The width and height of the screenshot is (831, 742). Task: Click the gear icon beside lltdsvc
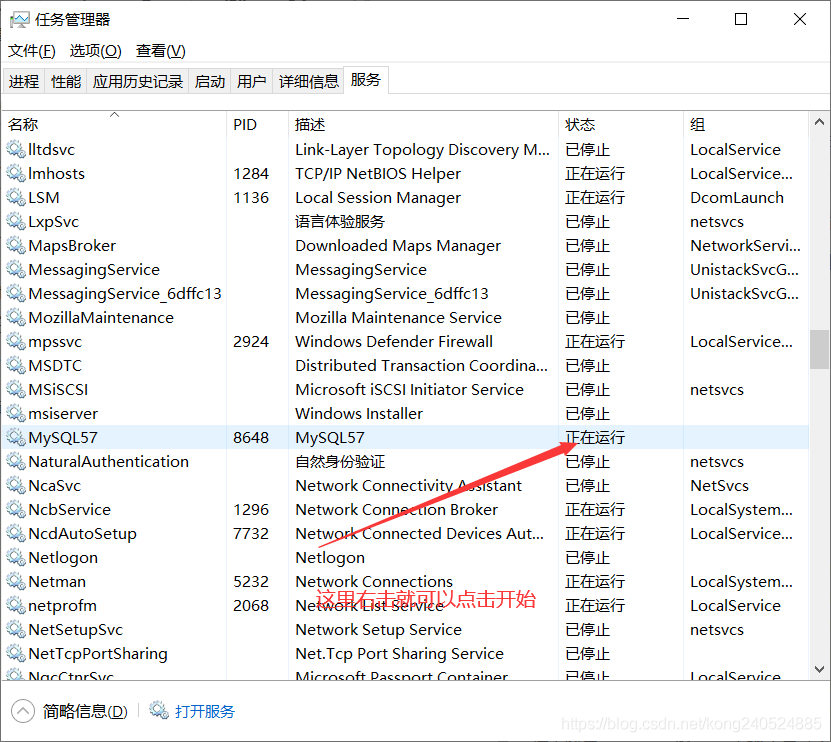tap(16, 149)
